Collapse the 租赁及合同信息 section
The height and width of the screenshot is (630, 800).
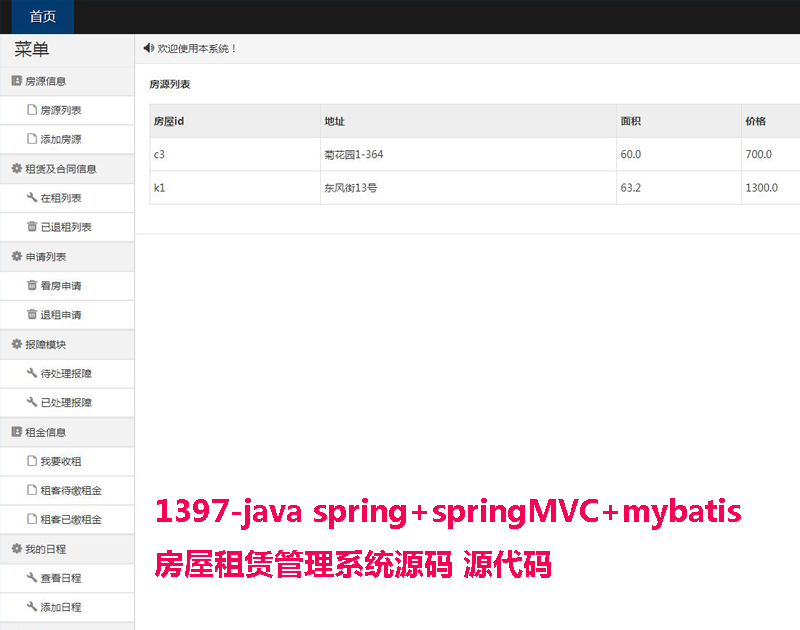click(x=67, y=169)
